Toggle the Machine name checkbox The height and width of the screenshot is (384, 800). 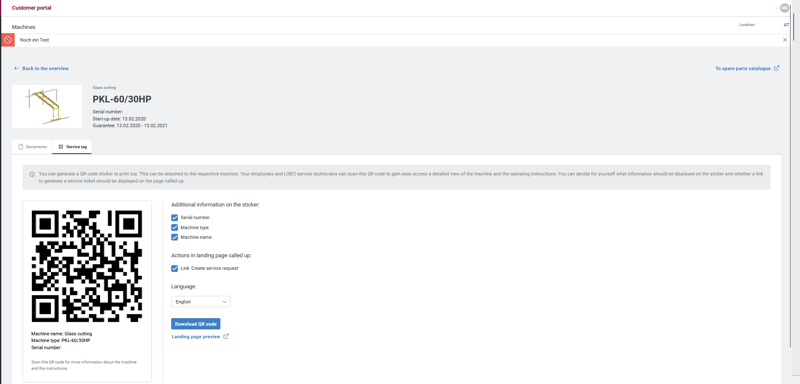pyautogui.click(x=174, y=237)
